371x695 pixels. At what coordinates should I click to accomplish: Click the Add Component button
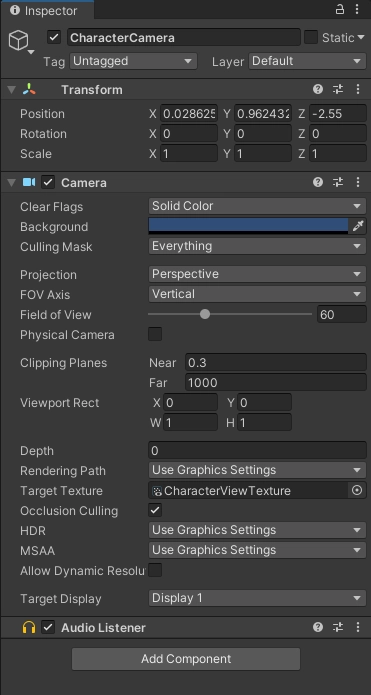click(x=186, y=659)
